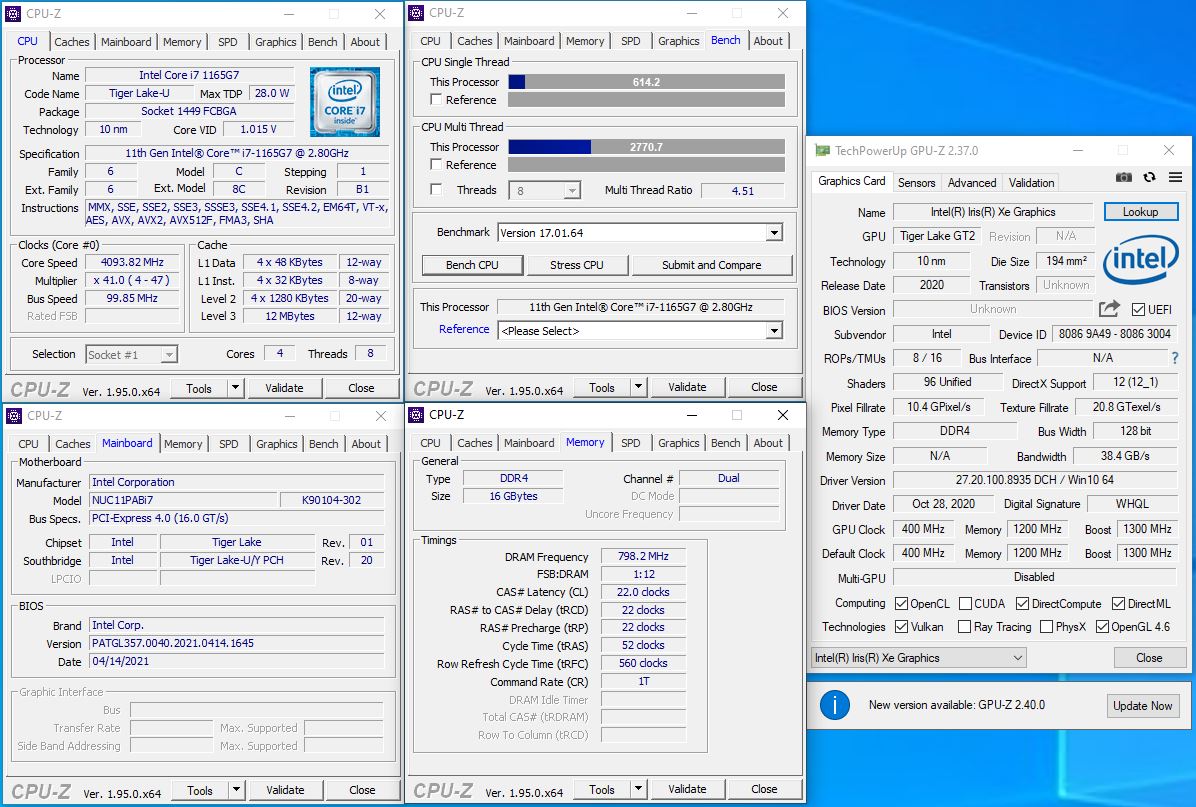The height and width of the screenshot is (807, 1196).
Task: Switch to Caches tab in CPU window
Action: pyautogui.click(x=72, y=42)
